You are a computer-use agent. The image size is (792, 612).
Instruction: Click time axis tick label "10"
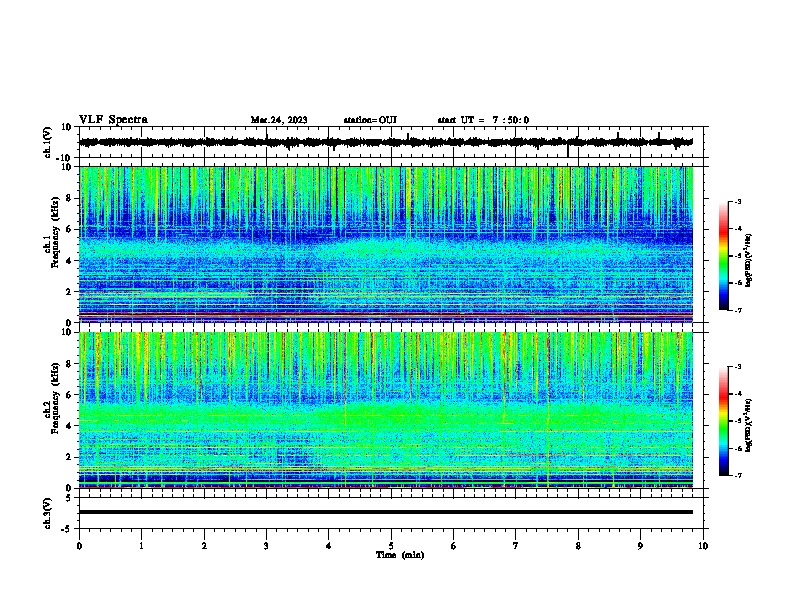point(703,546)
